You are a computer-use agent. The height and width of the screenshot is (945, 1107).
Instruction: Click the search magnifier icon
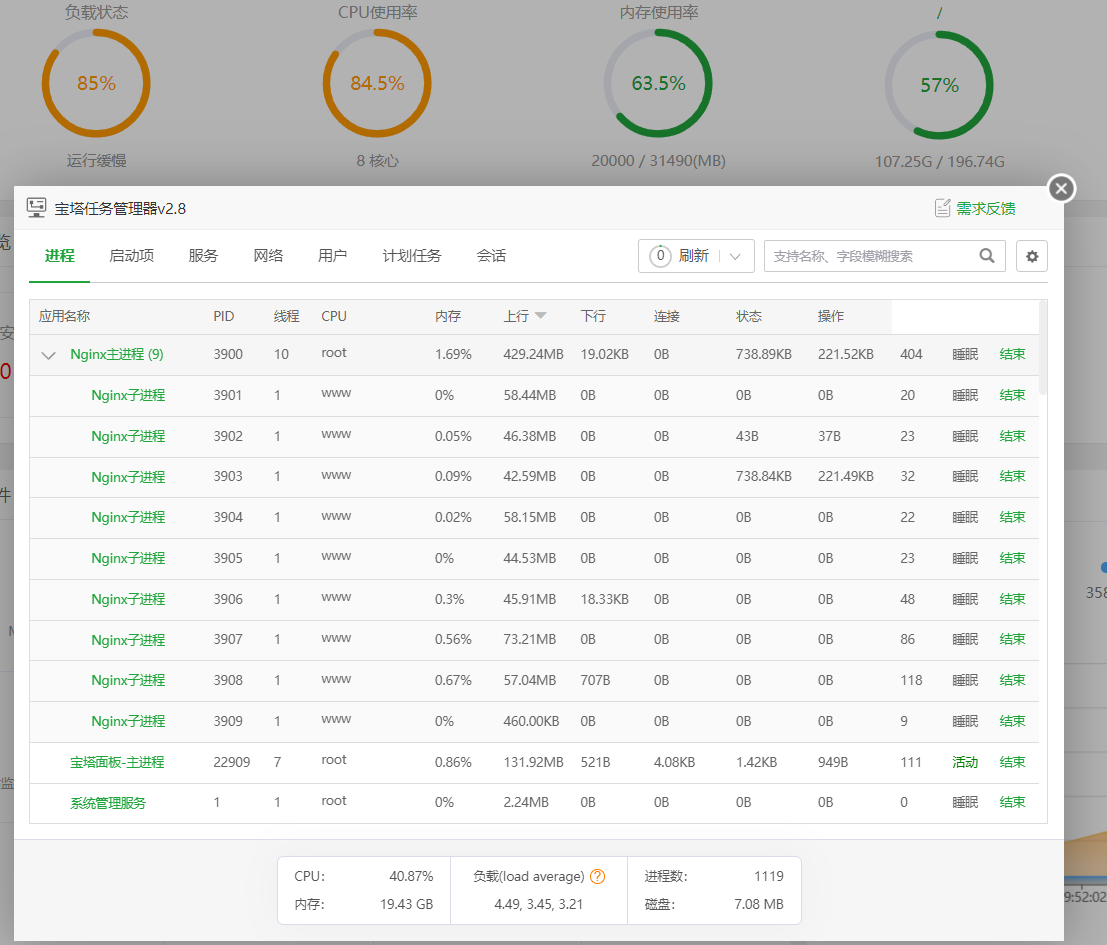(x=986, y=255)
